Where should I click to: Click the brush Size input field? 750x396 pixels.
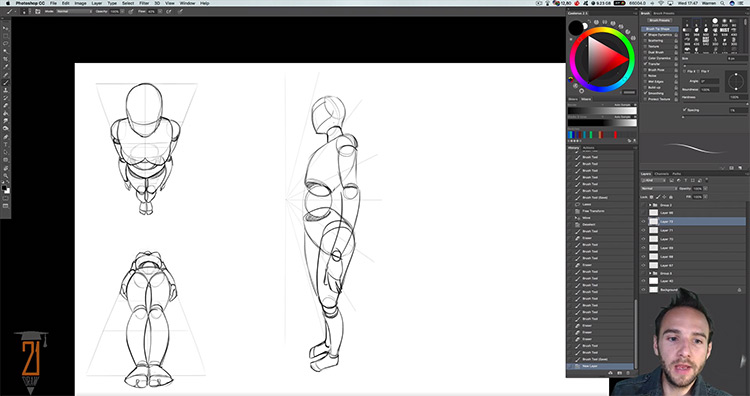pos(738,58)
